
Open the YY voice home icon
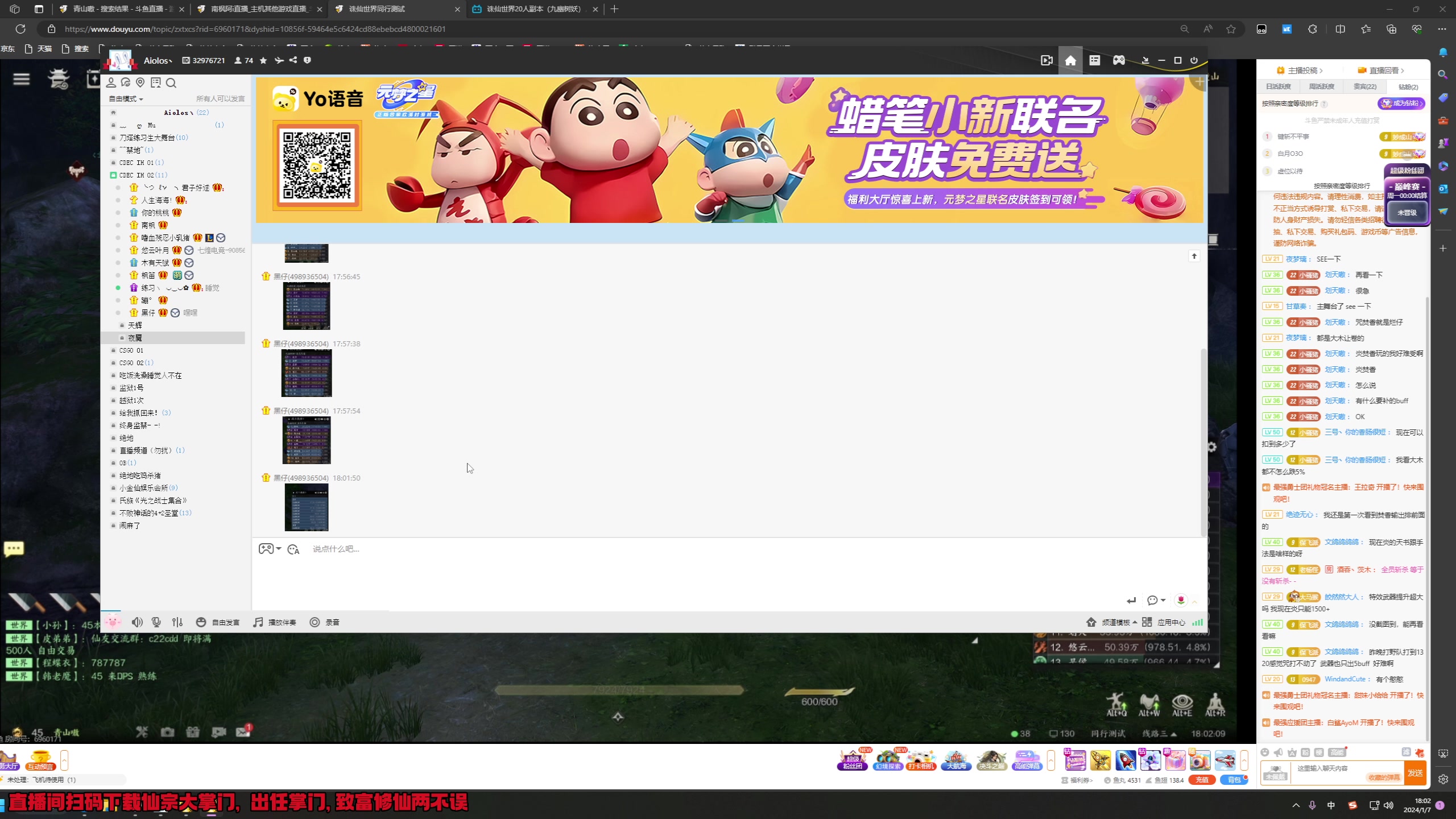(x=1070, y=60)
